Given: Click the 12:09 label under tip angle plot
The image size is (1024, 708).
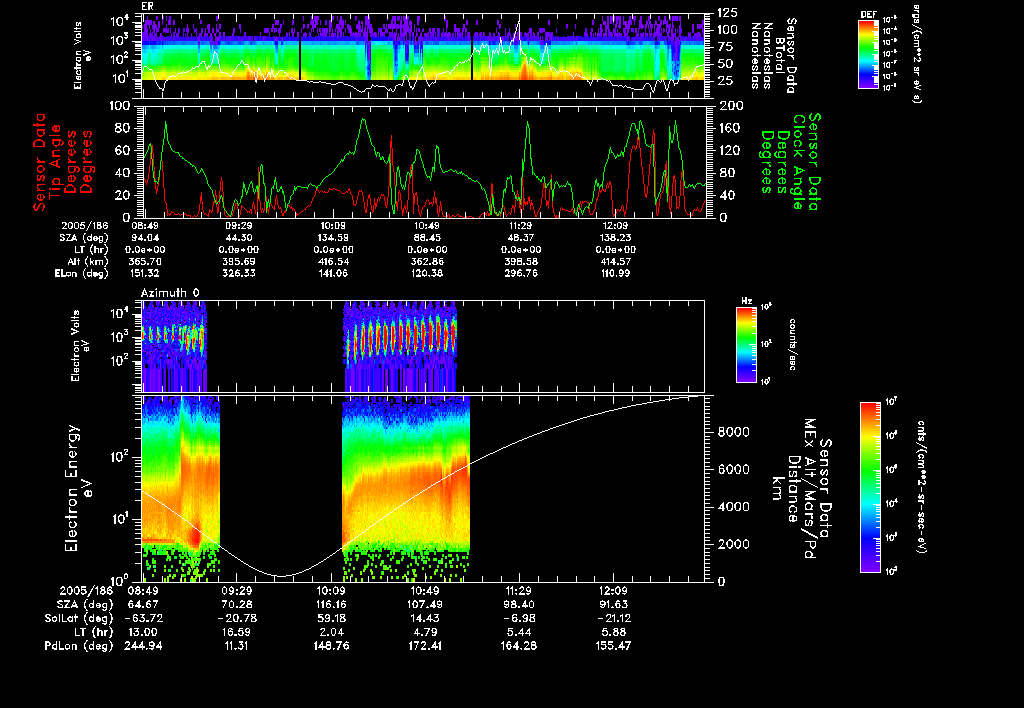Looking at the screenshot, I should pyautogui.click(x=617, y=227).
